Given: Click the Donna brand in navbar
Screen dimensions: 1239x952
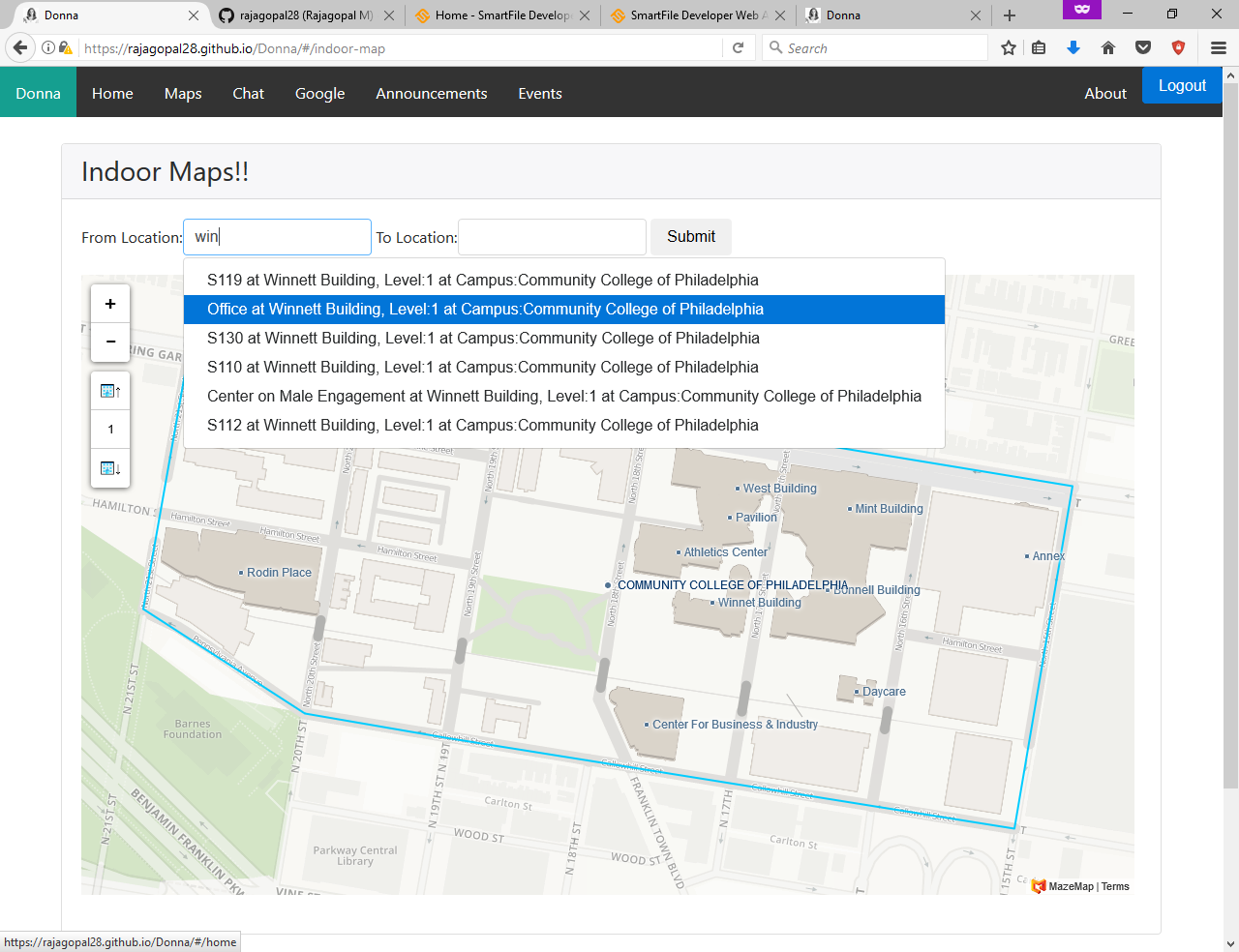Looking at the screenshot, I should 38,93.
